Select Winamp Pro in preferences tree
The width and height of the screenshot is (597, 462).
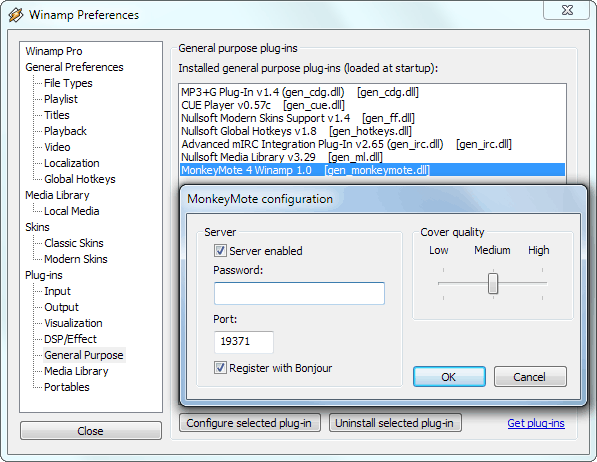pos(54,51)
